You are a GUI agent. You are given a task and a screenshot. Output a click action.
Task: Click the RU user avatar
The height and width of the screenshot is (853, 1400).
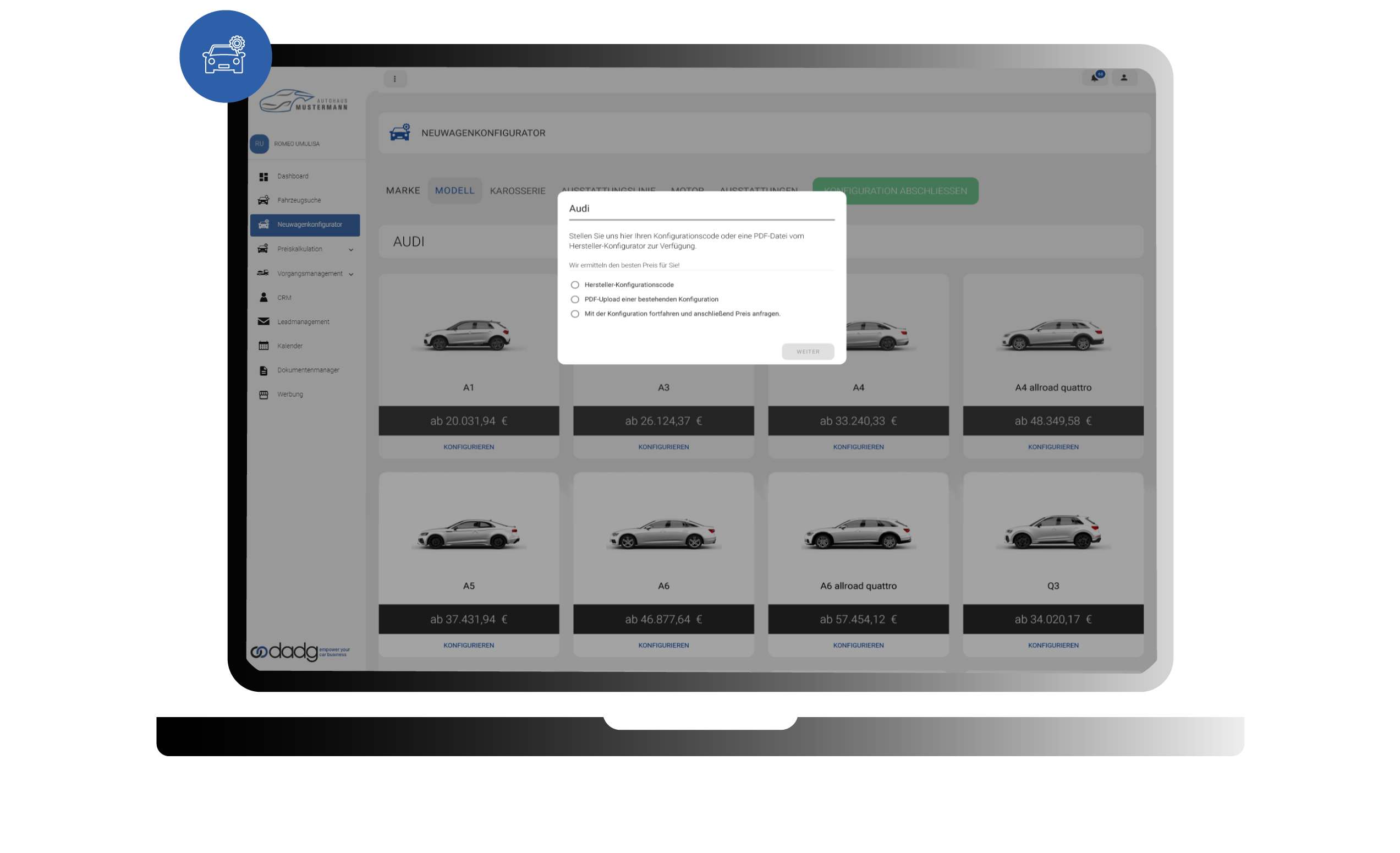point(260,144)
